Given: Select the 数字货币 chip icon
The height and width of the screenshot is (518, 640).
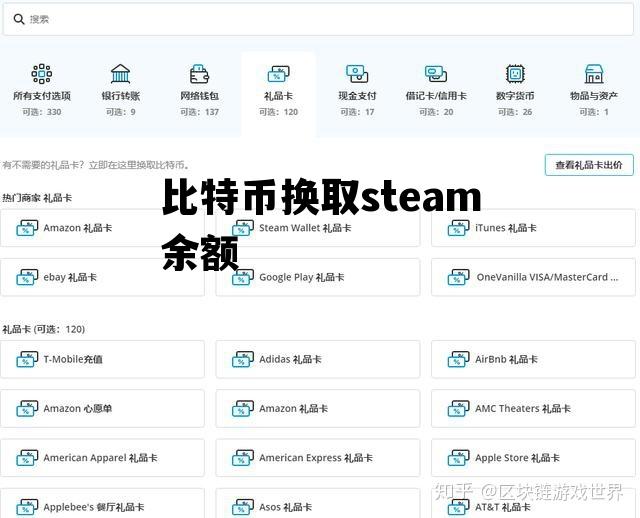Looking at the screenshot, I should click(x=515, y=74).
